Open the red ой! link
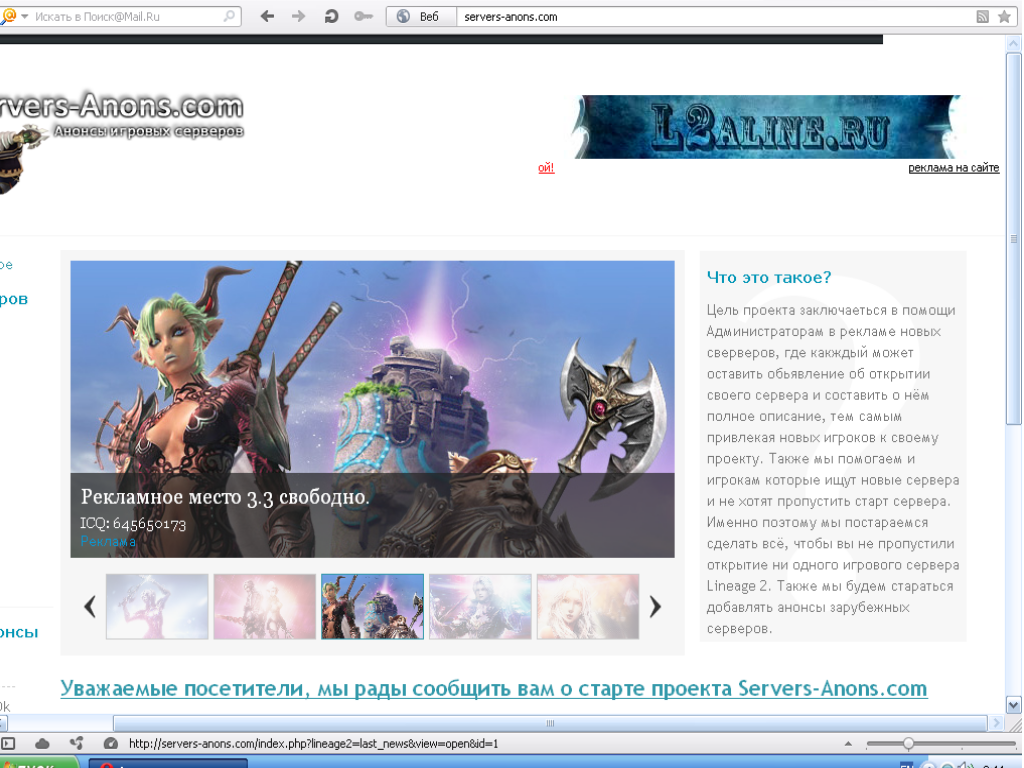 (x=546, y=168)
